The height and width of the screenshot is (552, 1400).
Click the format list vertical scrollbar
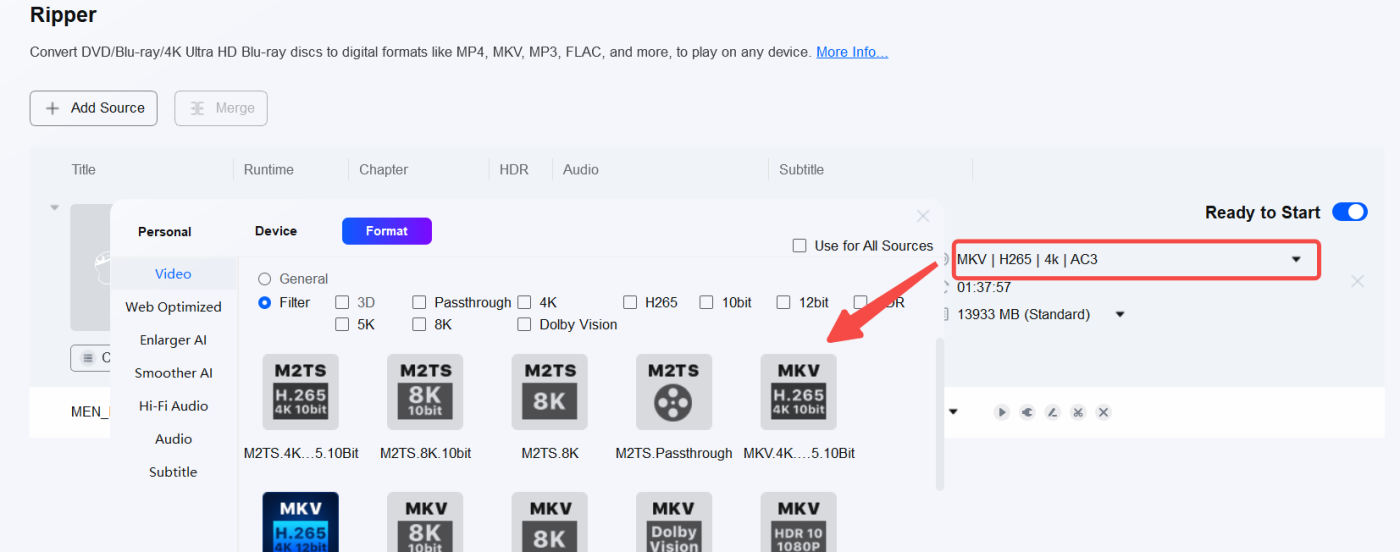coord(939,414)
